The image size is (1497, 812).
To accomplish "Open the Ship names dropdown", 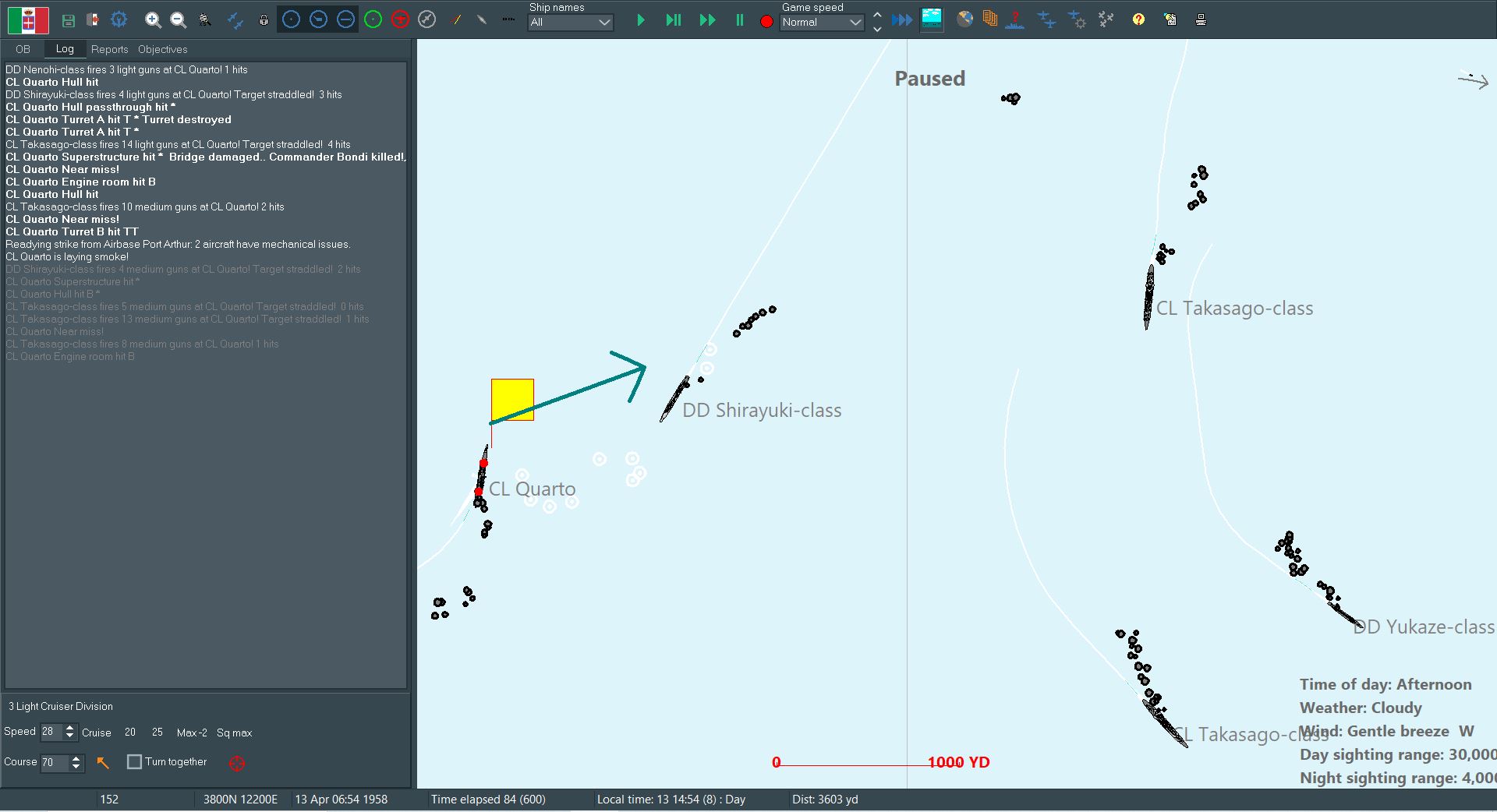I will [x=571, y=23].
